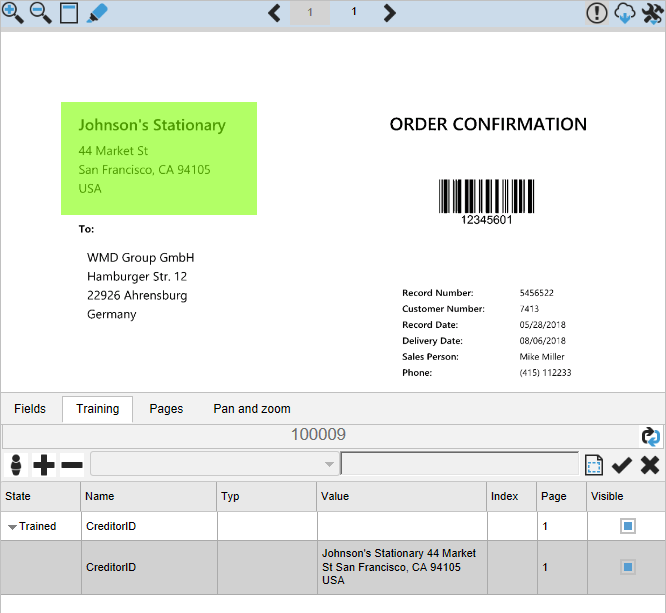Screen dimensions: 666x613
Task: Click the Index column header
Action: coord(512,496)
